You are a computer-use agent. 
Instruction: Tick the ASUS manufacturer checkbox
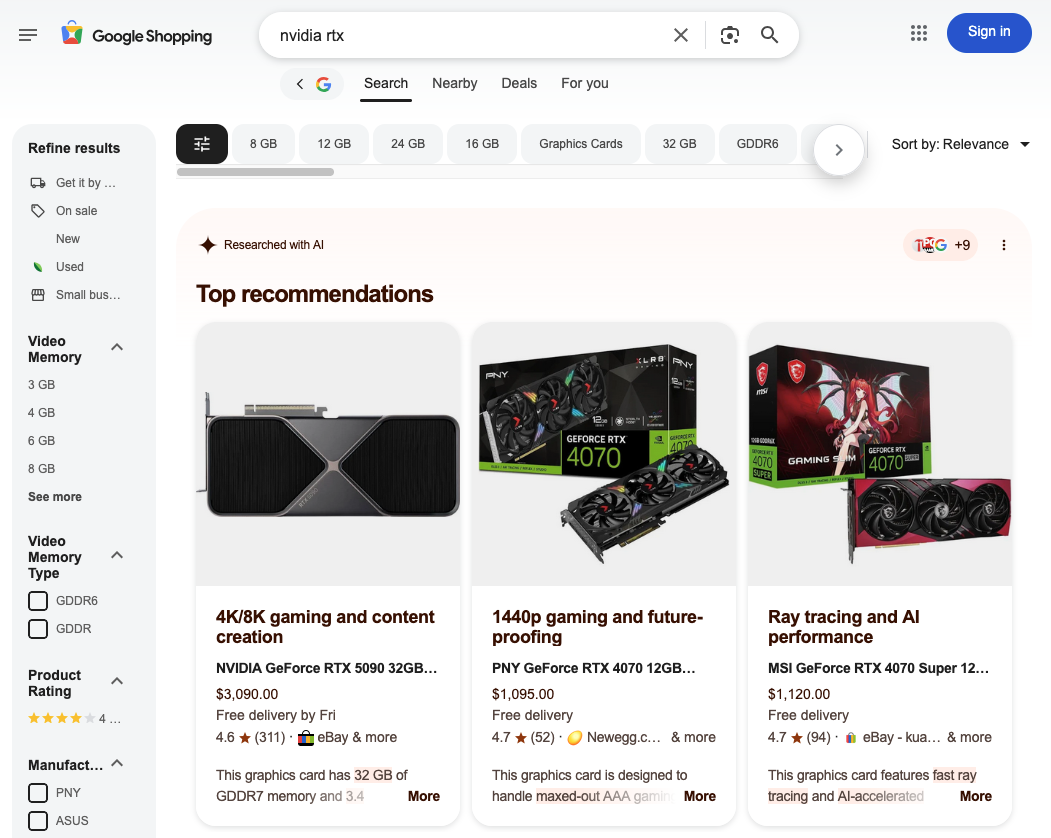pos(38,821)
